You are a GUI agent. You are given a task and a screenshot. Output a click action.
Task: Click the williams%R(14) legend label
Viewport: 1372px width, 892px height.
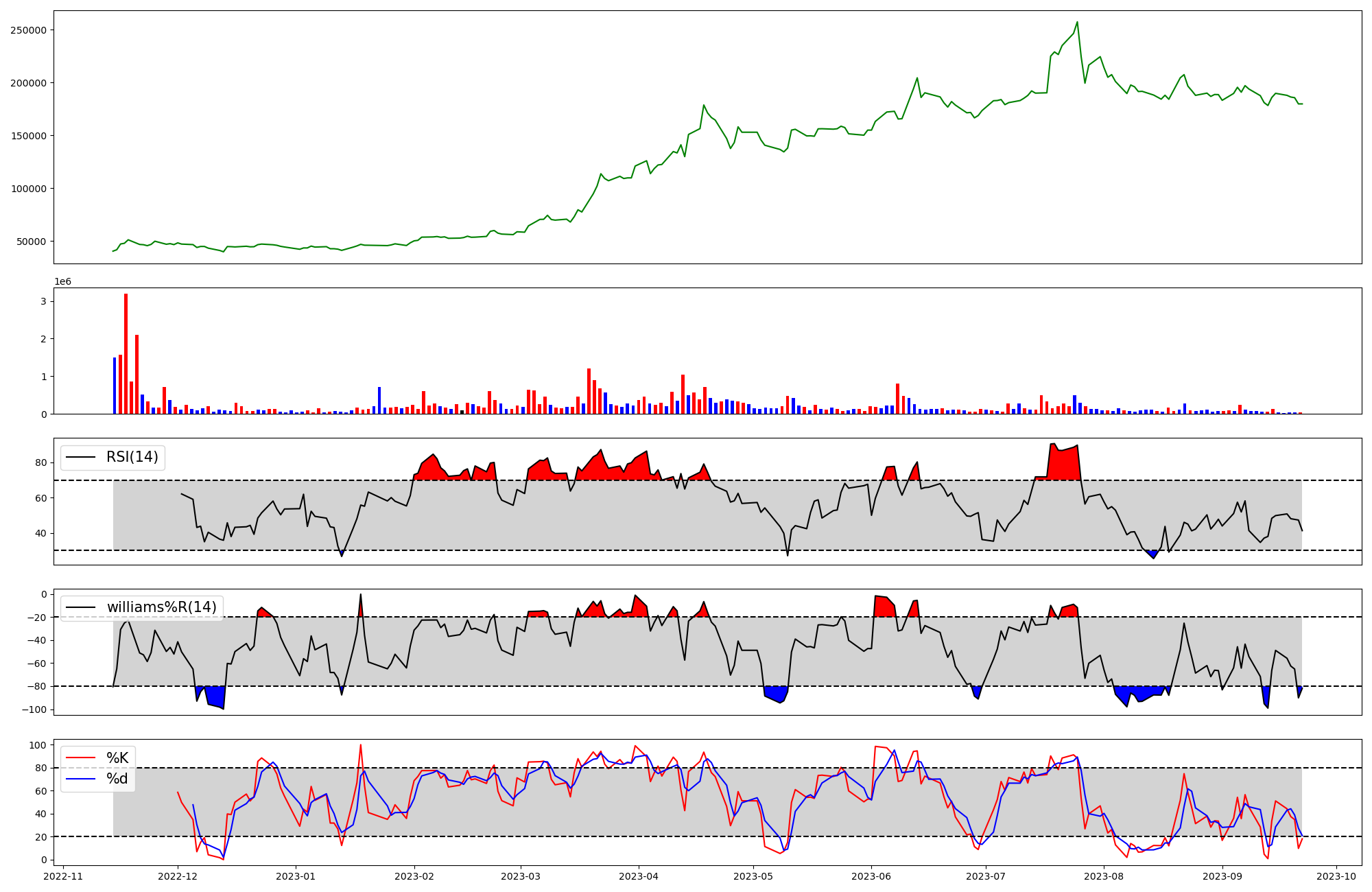(x=161, y=607)
